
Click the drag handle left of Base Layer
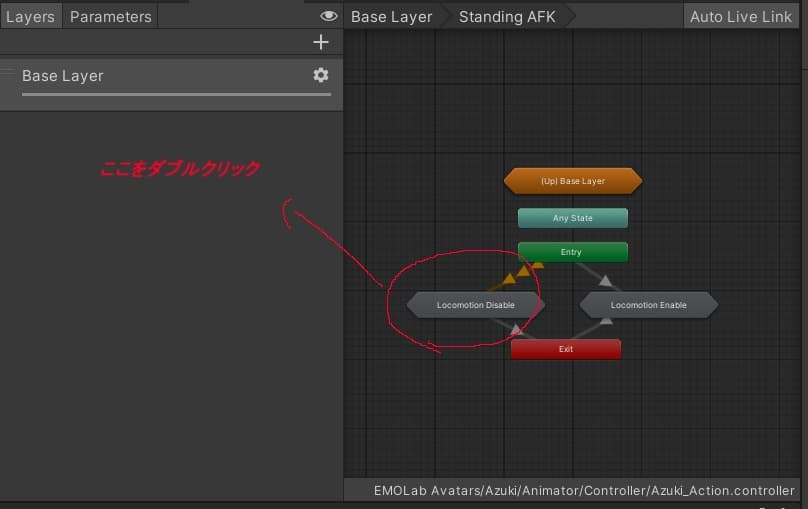pyautogui.click(x=9, y=74)
